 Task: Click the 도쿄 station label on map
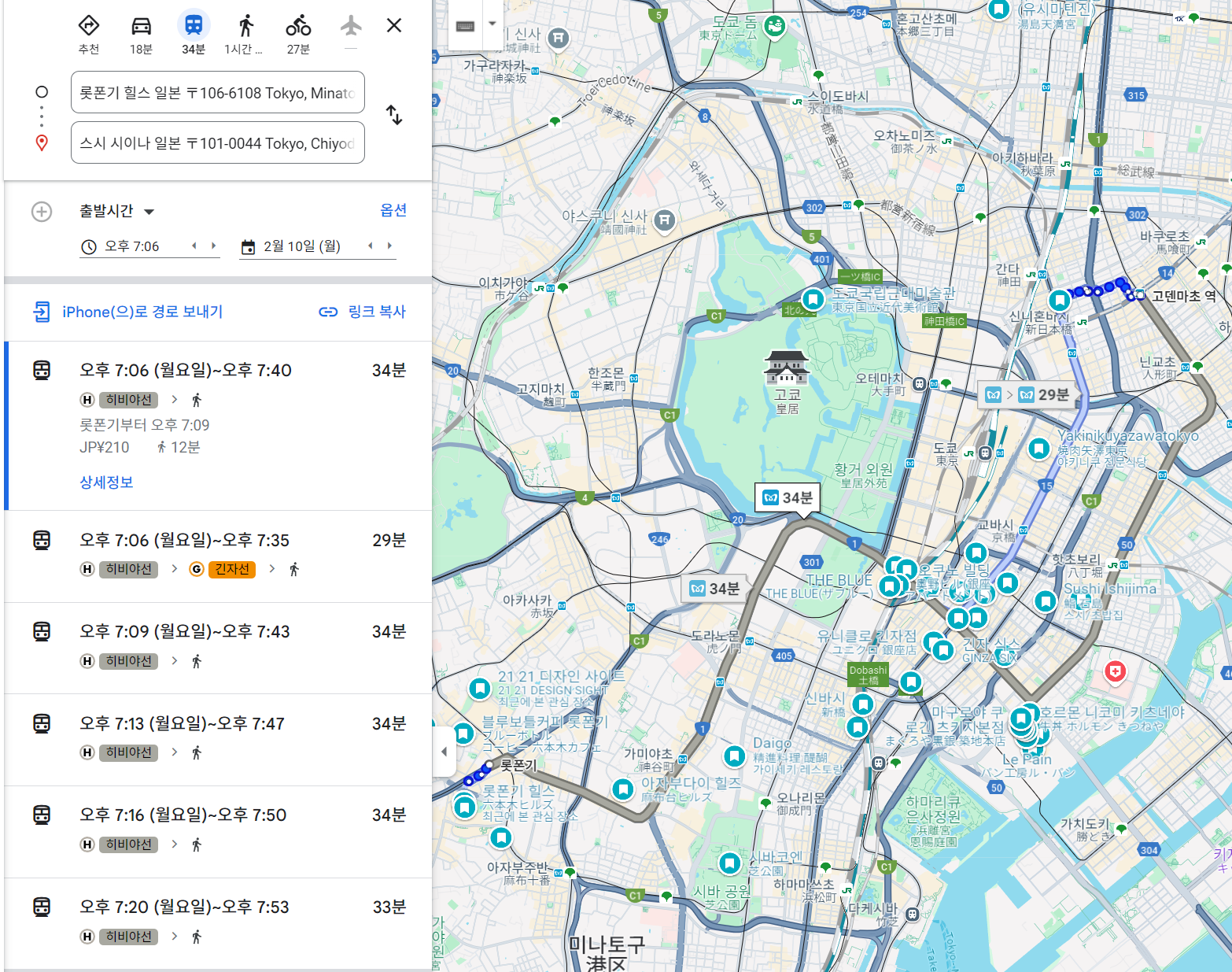click(946, 454)
